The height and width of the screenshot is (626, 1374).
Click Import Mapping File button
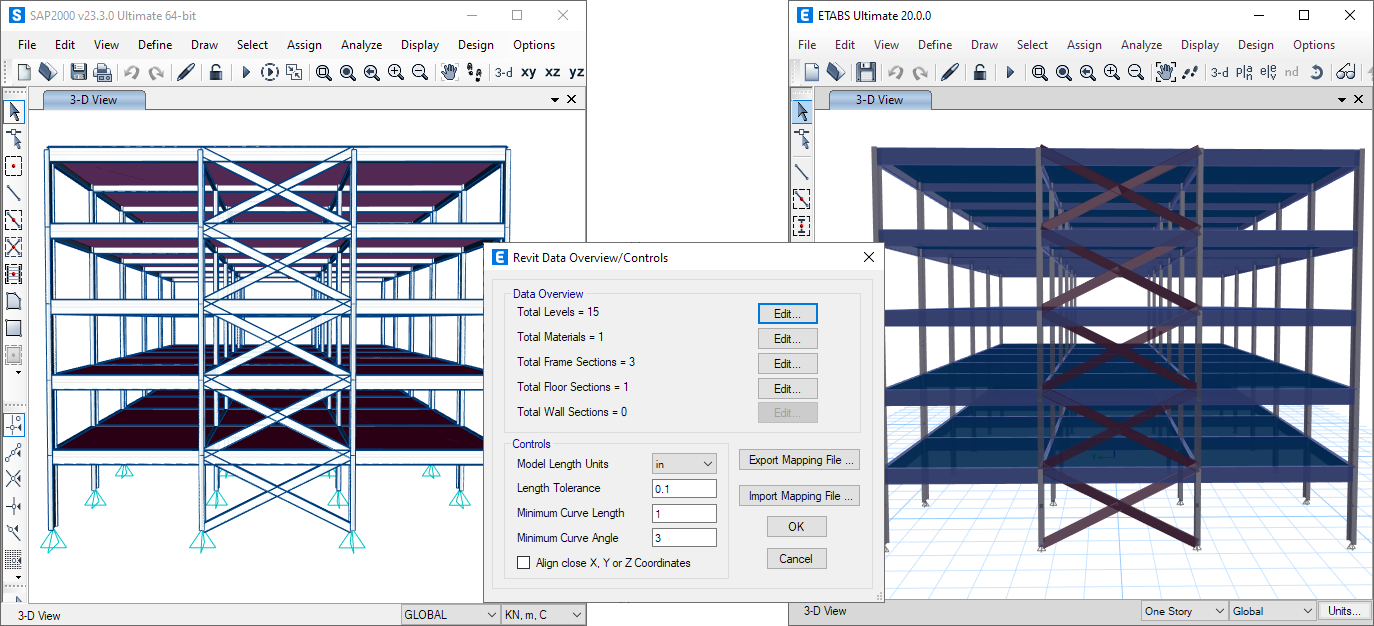799,496
